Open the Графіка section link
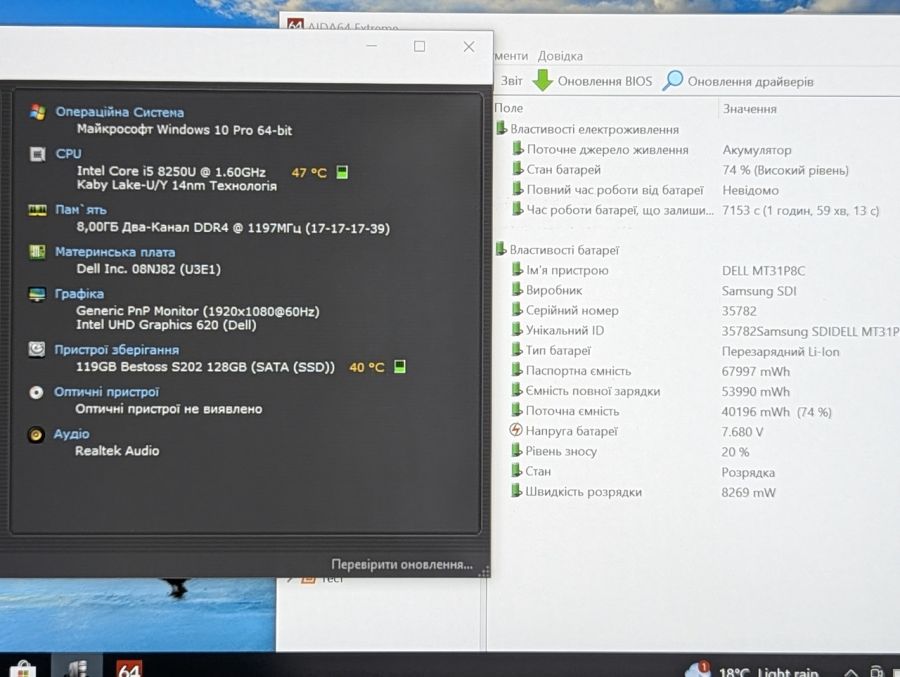 click(x=79, y=293)
